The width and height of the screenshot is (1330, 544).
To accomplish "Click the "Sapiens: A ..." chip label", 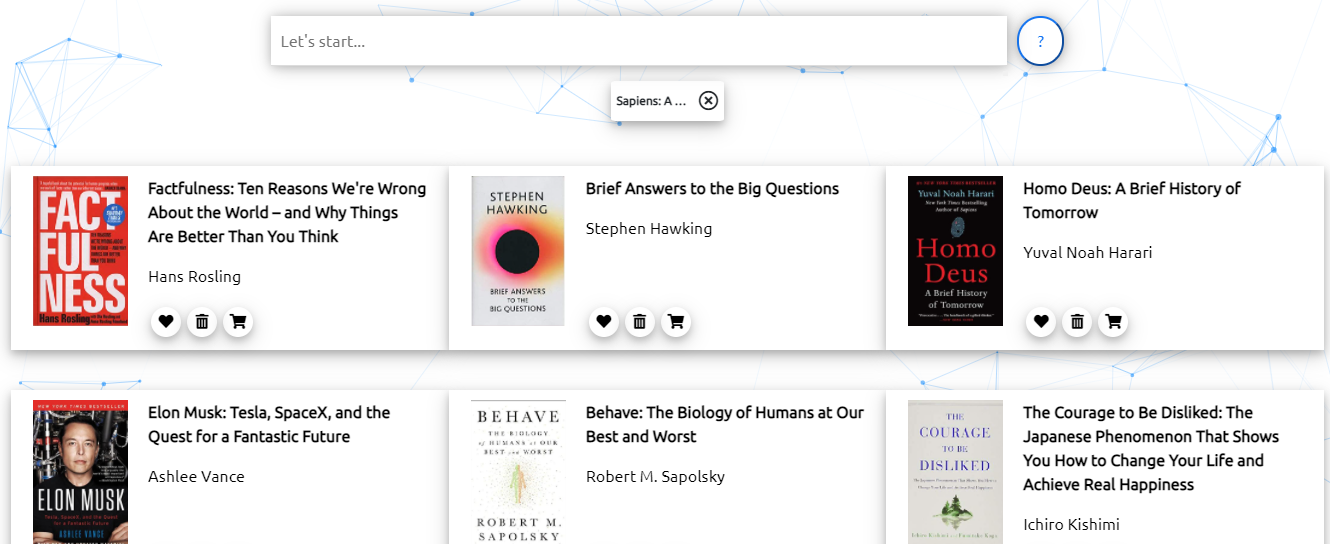I will tap(651, 101).
